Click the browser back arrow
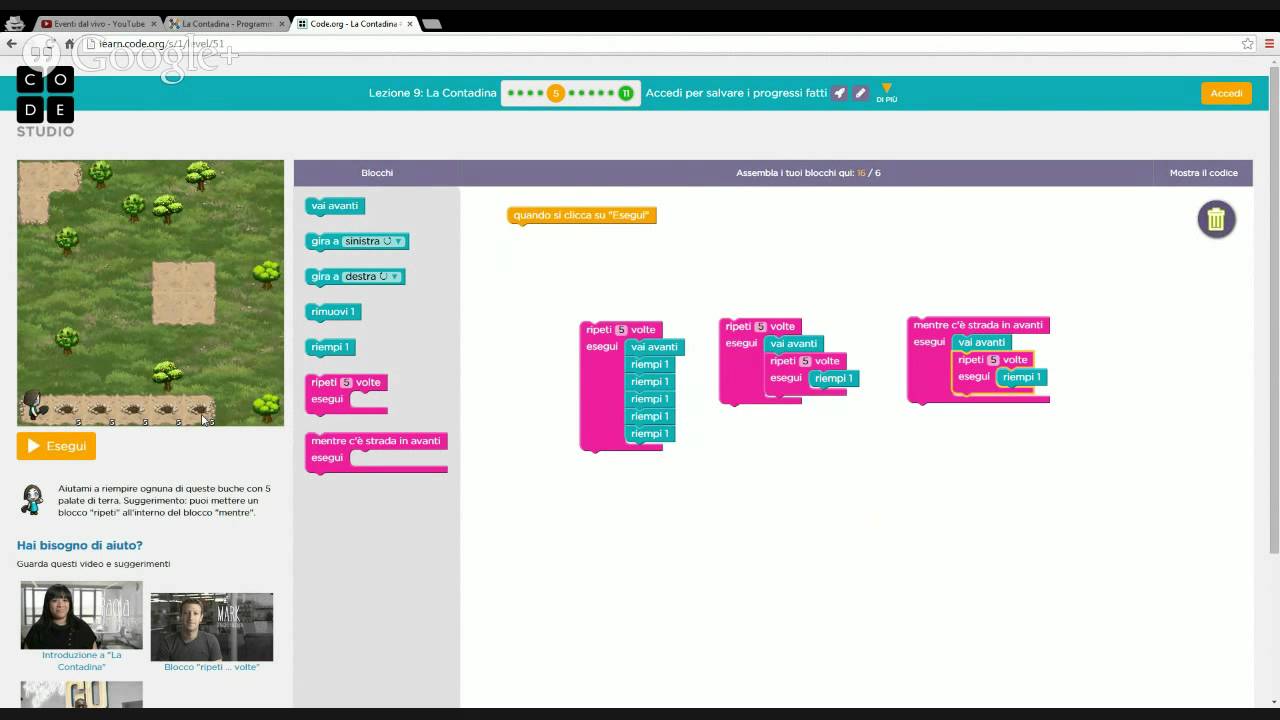Image resolution: width=1280 pixels, height=720 pixels. tap(12, 44)
